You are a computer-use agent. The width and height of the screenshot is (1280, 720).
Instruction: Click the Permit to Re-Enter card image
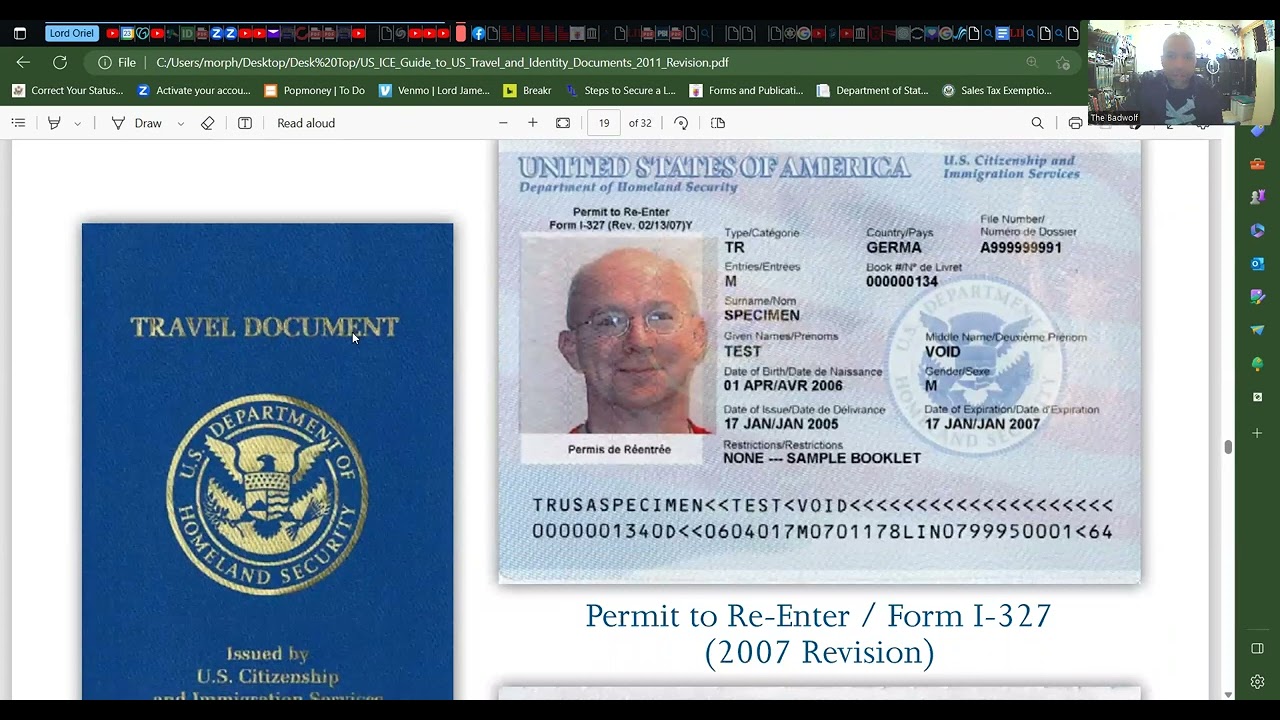(x=819, y=361)
